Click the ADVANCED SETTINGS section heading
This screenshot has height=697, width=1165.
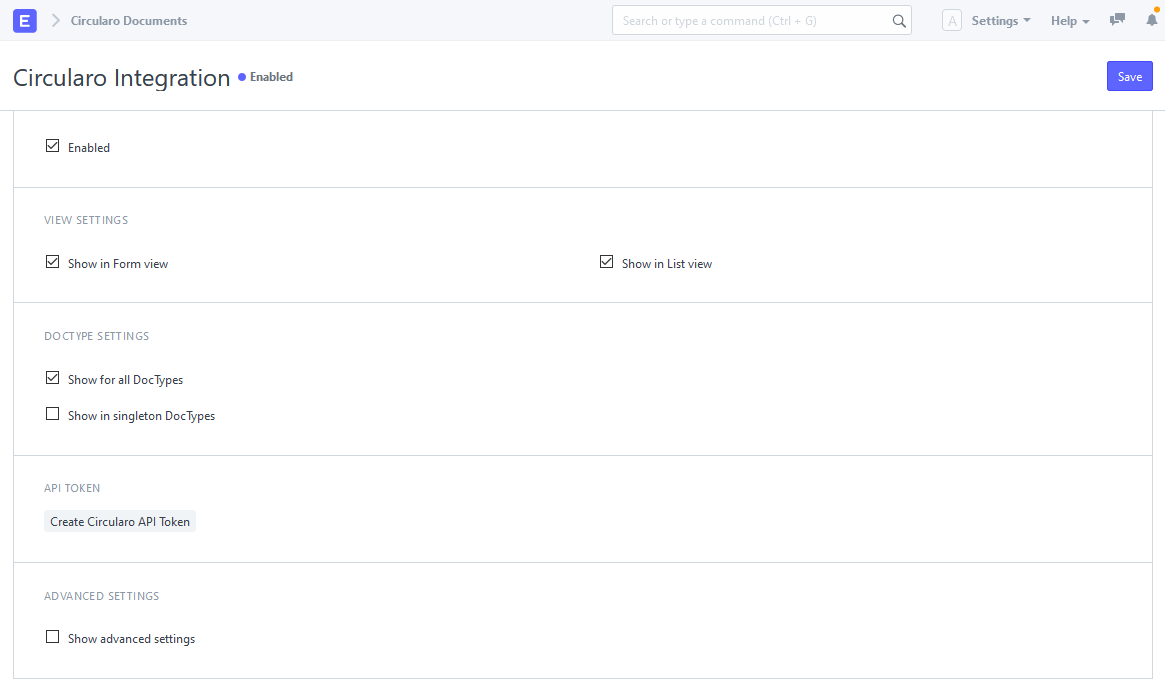pyautogui.click(x=102, y=596)
